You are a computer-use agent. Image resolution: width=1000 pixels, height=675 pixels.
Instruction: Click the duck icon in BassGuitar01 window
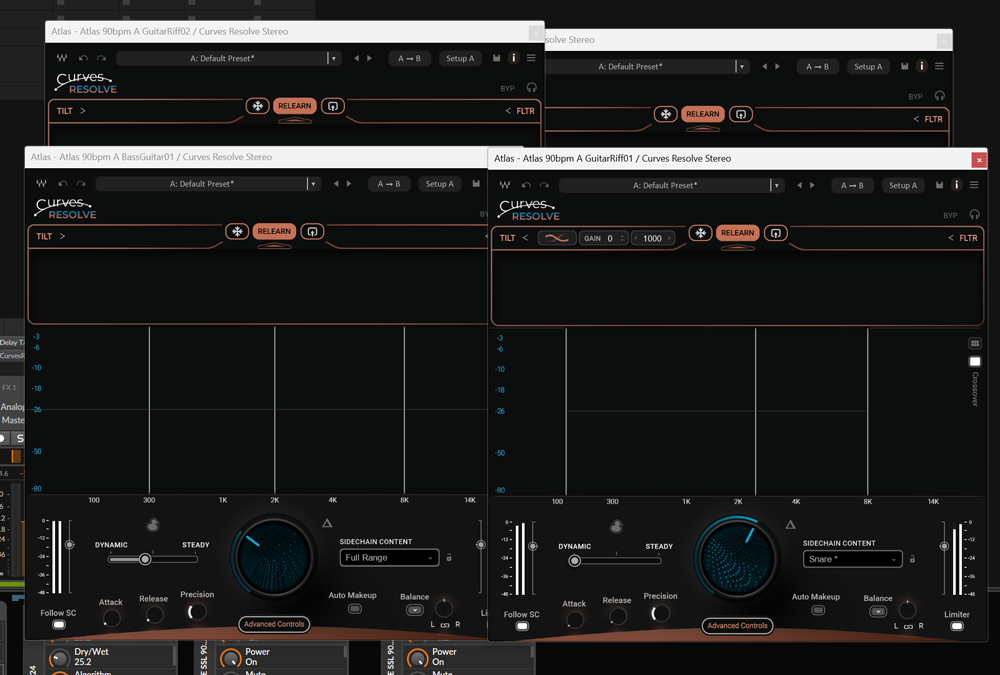coord(153,525)
